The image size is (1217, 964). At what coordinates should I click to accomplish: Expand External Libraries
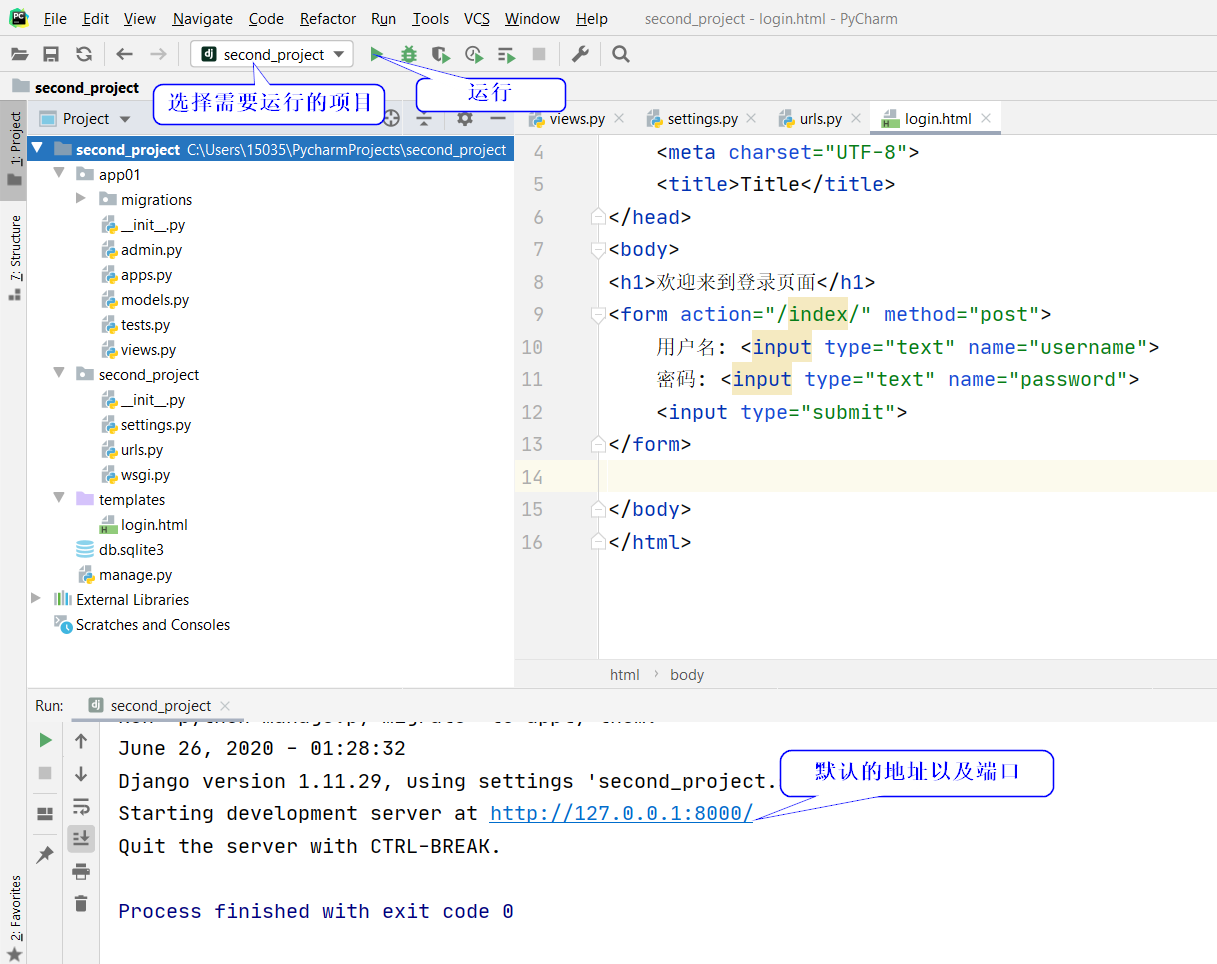pyautogui.click(x=37, y=599)
